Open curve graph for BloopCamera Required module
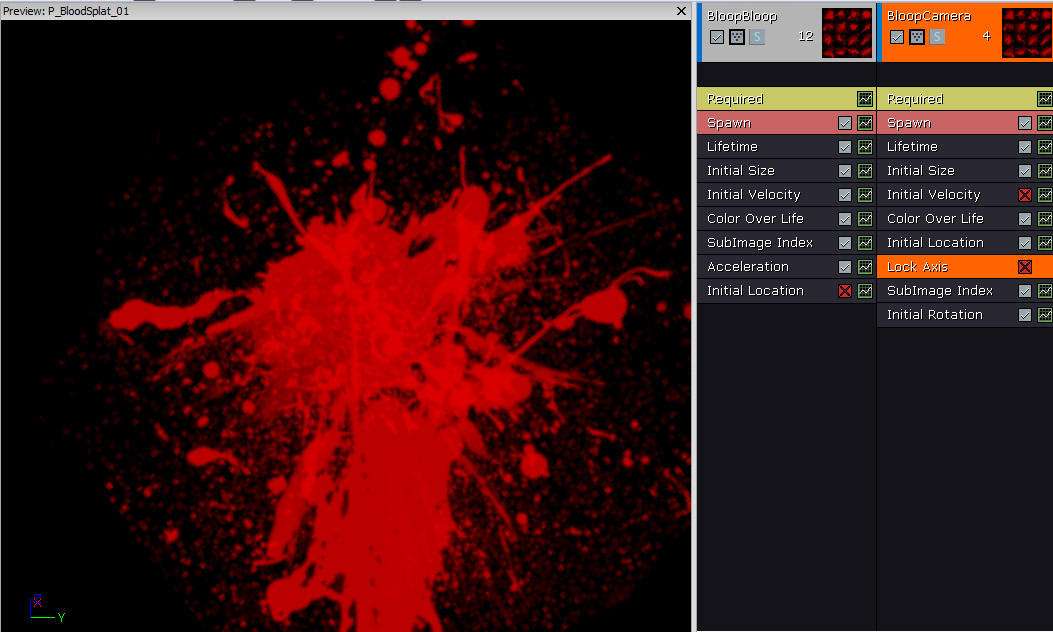 [x=1045, y=99]
